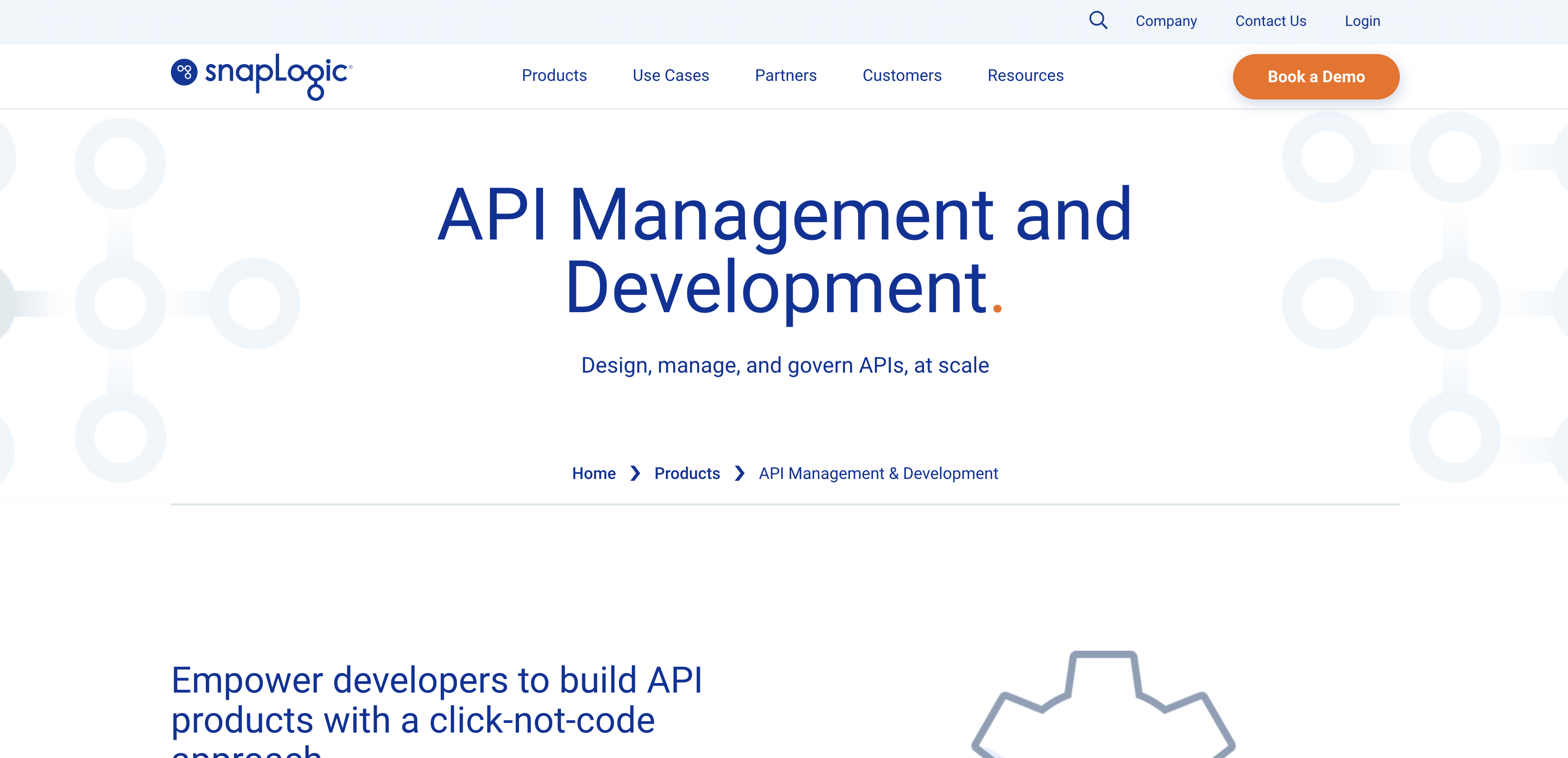Click the SnapLogic logo
Image resolution: width=1568 pixels, height=758 pixels.
(x=261, y=76)
